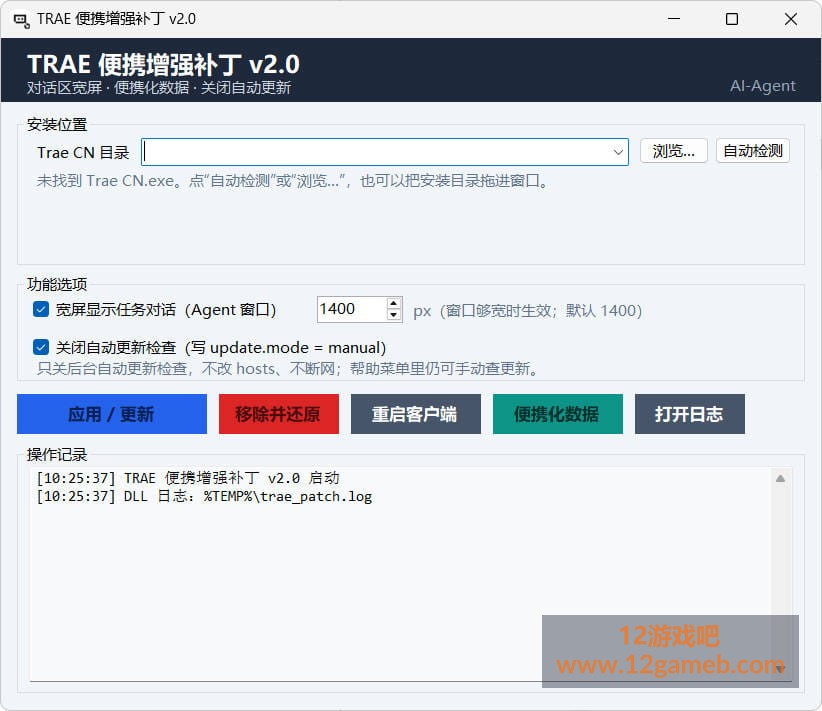Click the 移除并还原 red button
This screenshot has height=711, width=822.
pos(279,414)
